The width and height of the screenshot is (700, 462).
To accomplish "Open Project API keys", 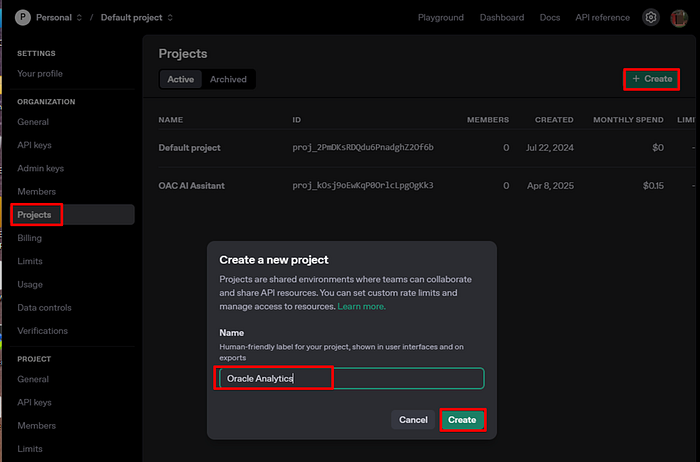I will tap(34, 402).
